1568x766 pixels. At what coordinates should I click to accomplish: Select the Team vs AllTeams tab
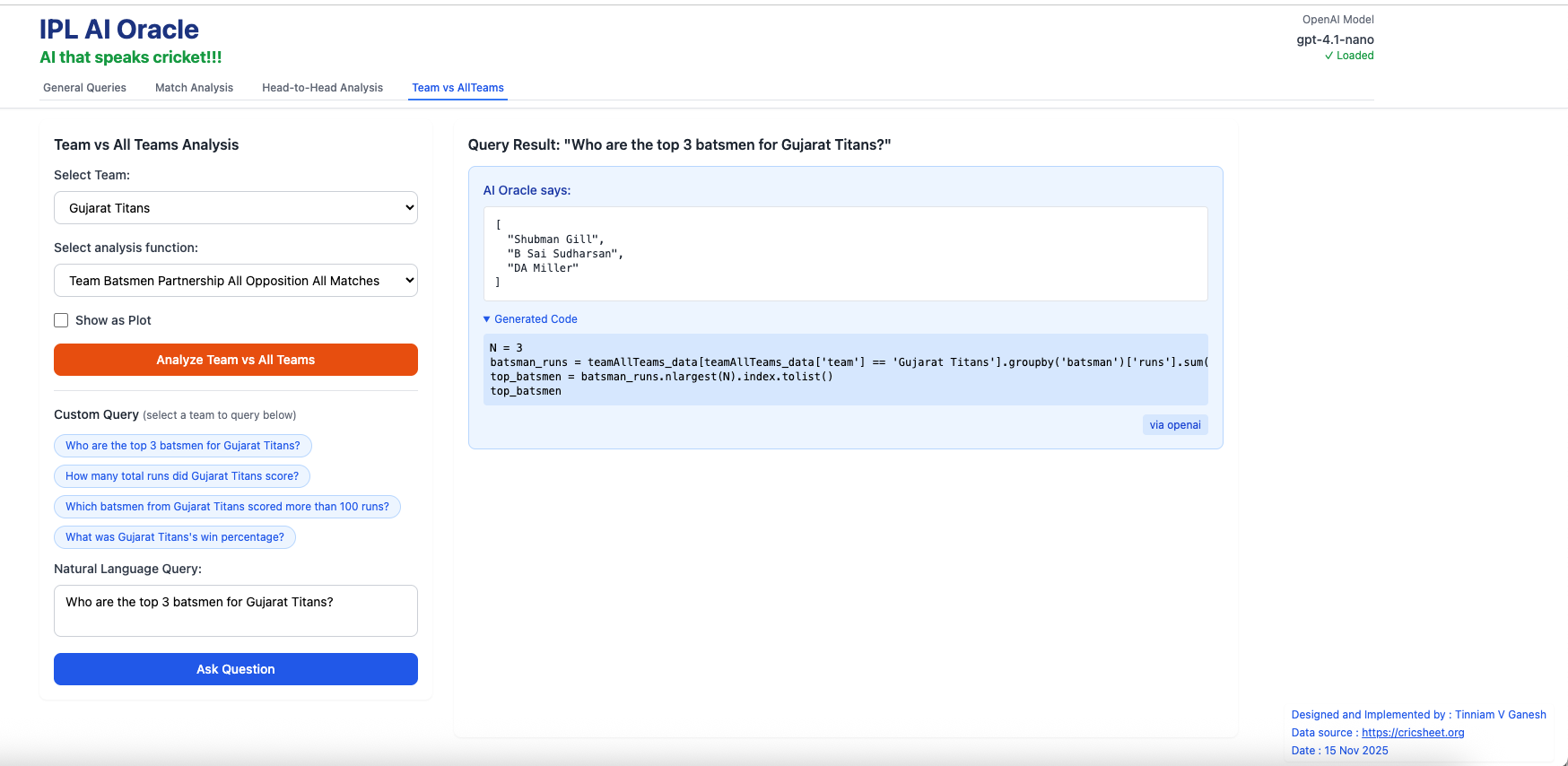[457, 88]
